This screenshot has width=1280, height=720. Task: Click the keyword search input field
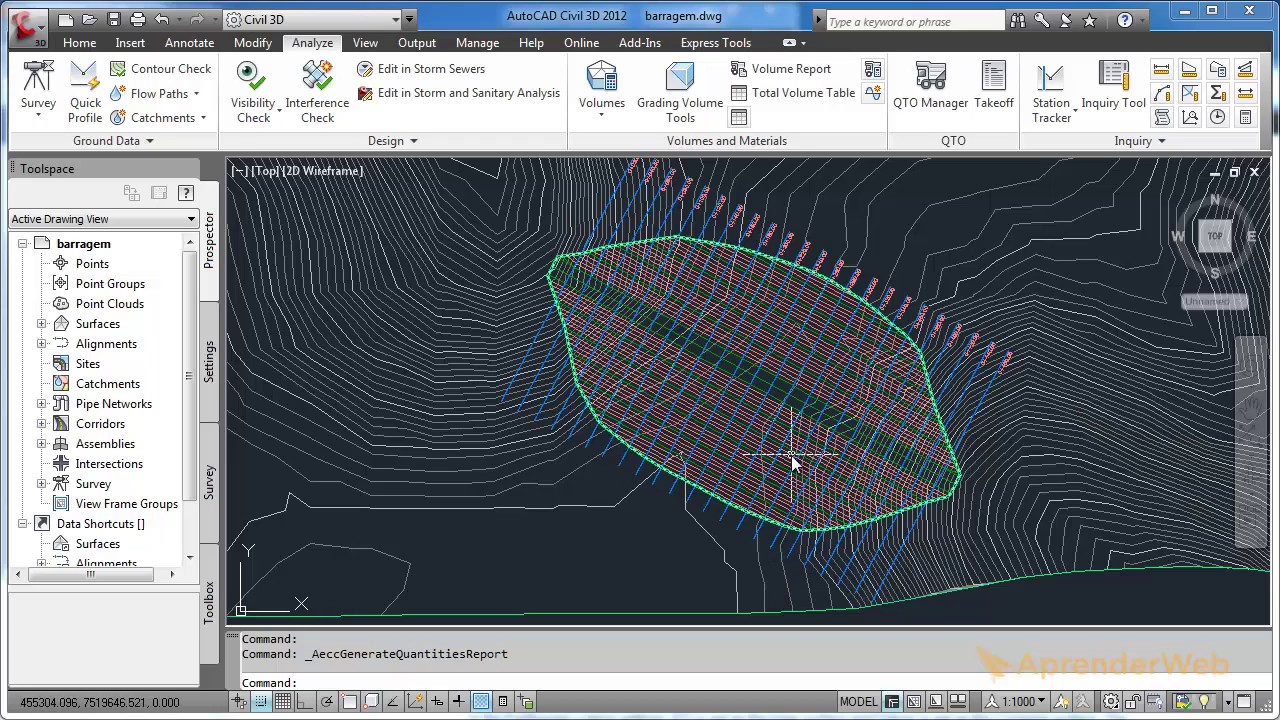coord(915,21)
